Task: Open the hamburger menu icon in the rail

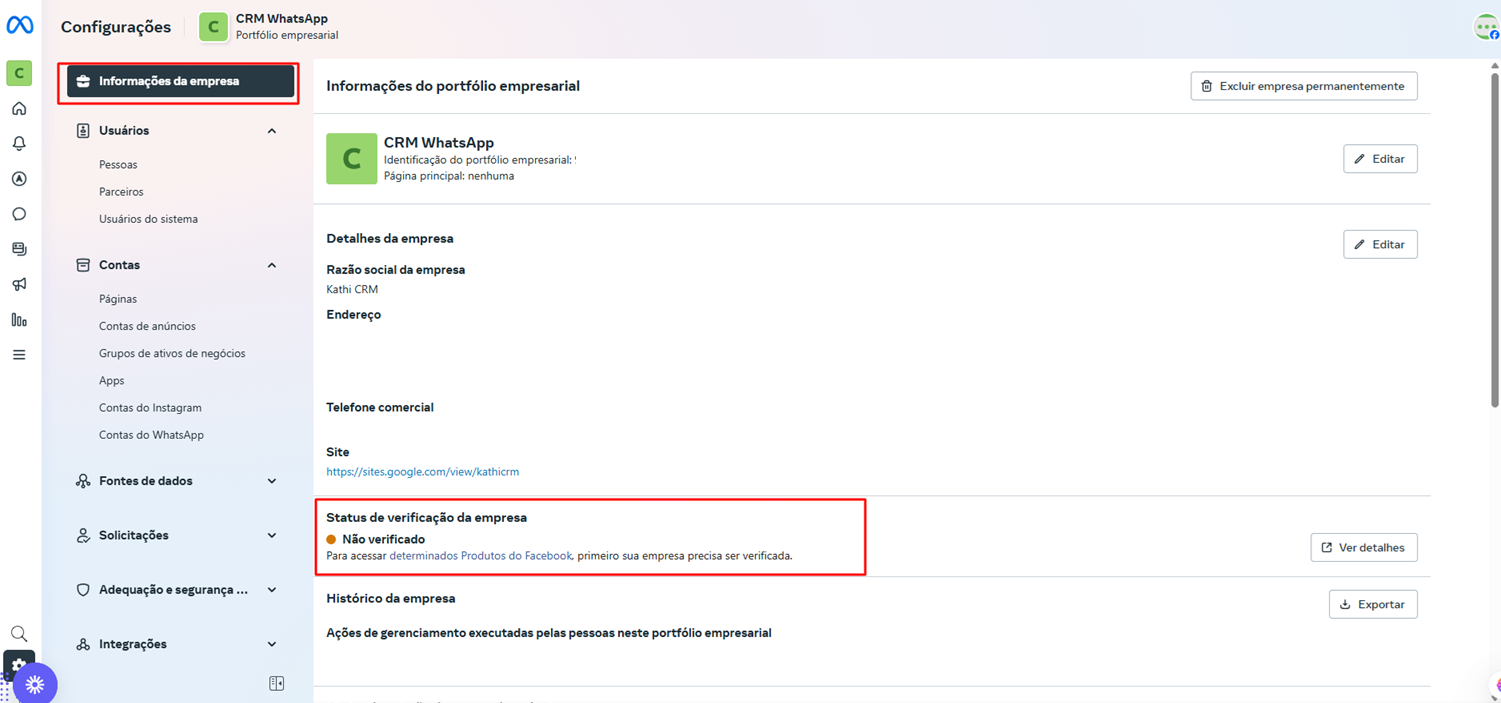Action: [18, 354]
